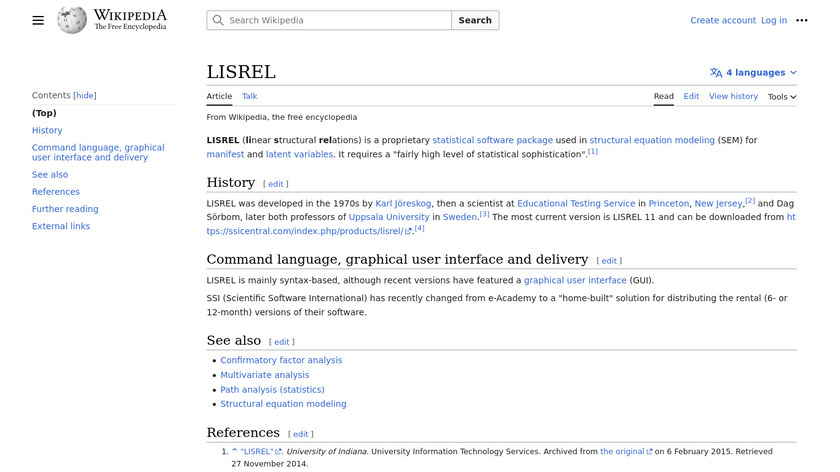Edit the References section
Viewport: 840px width, 472px height.
tap(300, 434)
